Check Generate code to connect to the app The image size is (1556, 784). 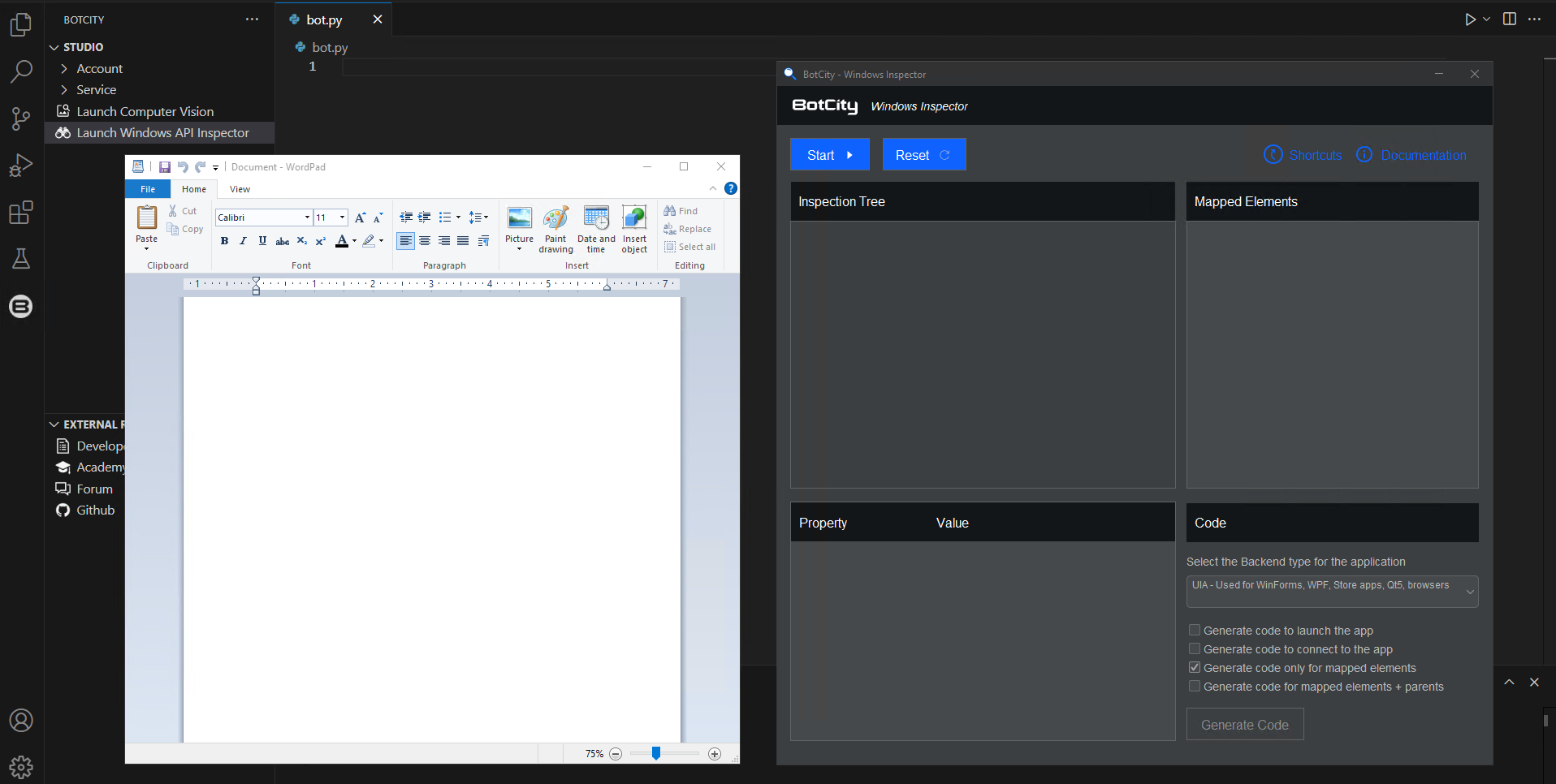1195,649
